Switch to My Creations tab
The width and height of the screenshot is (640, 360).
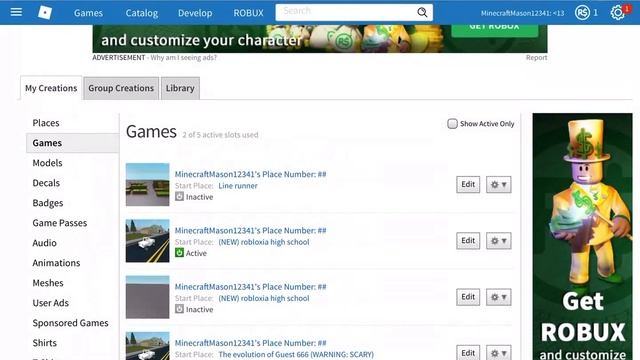click(x=51, y=88)
